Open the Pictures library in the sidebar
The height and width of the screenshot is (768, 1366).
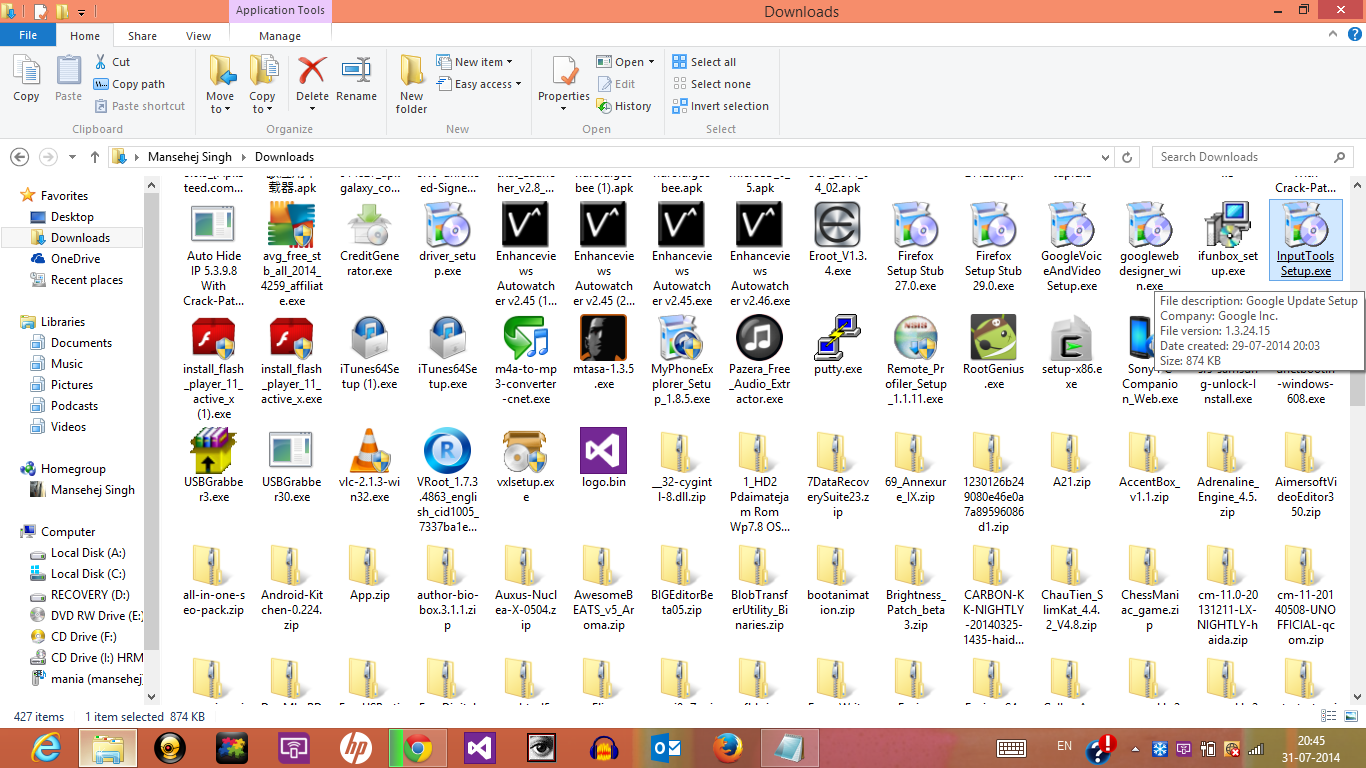72,385
